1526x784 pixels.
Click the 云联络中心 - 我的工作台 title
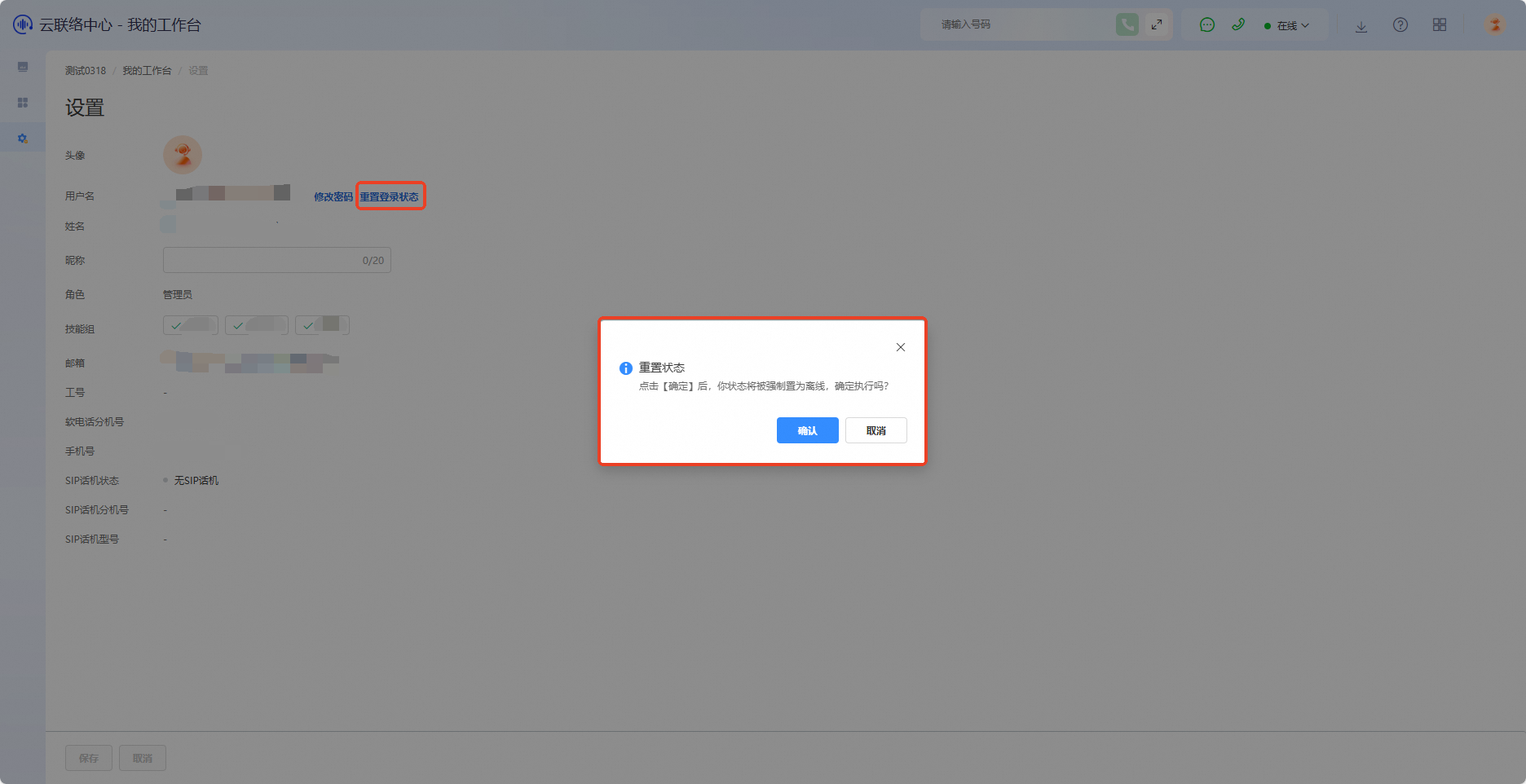click(120, 25)
